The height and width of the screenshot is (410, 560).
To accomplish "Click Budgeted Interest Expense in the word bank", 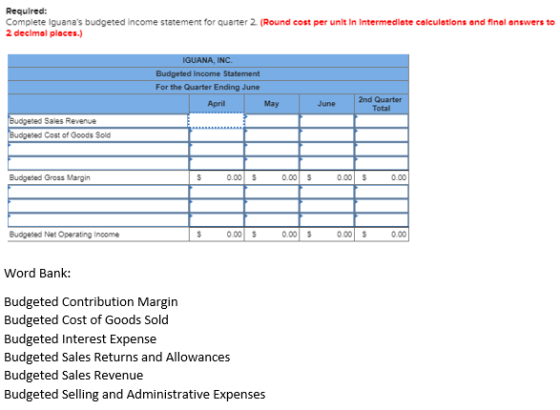I will [x=80, y=339].
